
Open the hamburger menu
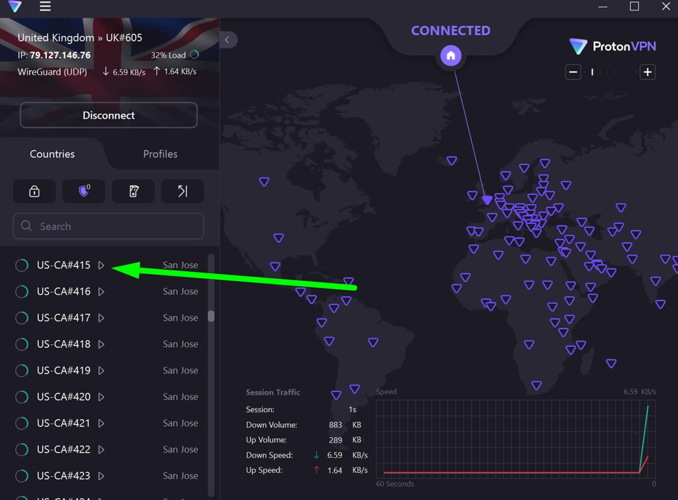click(x=45, y=7)
